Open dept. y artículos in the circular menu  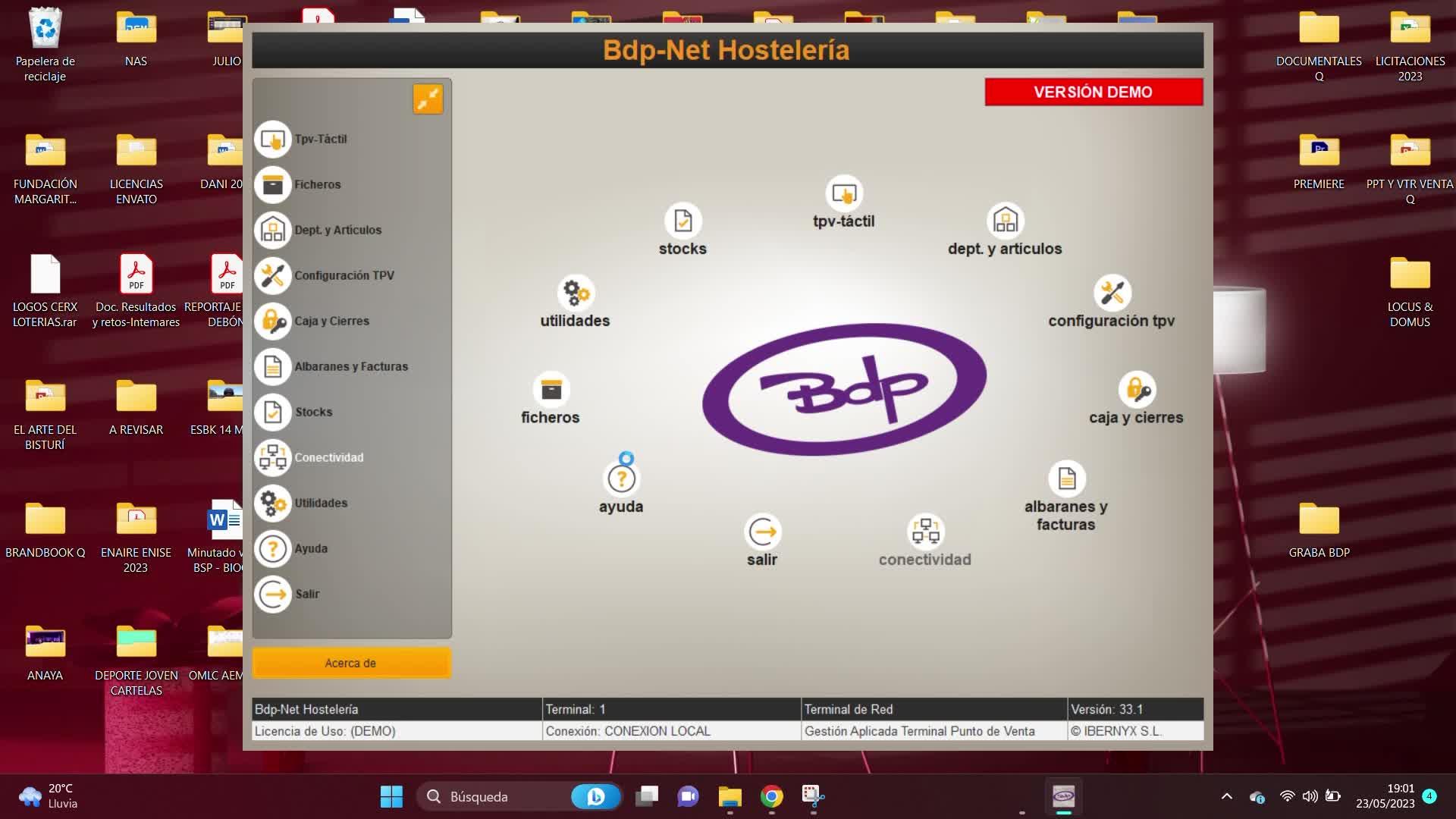1005,221
